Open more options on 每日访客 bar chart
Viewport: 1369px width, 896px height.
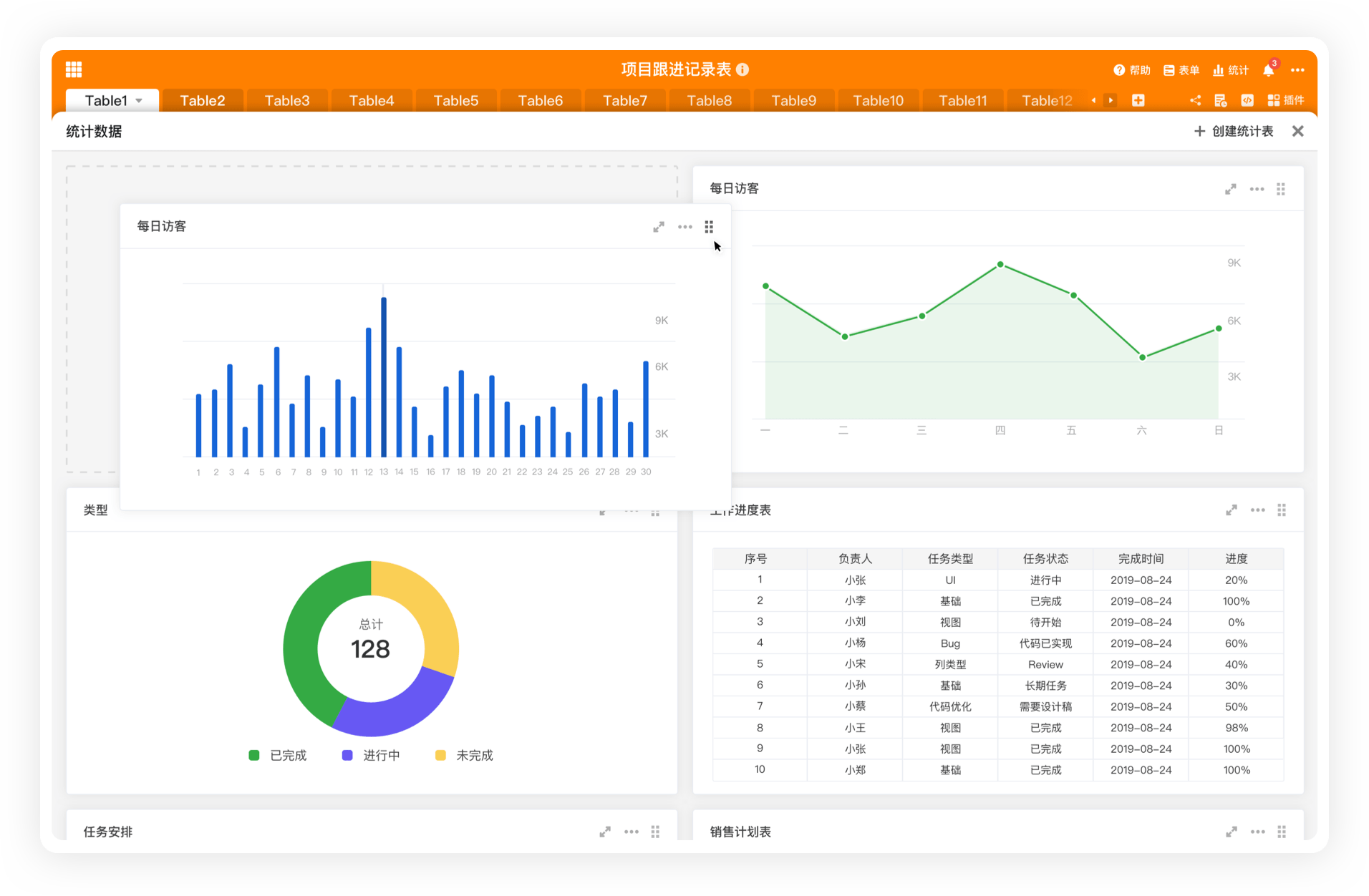point(684,227)
